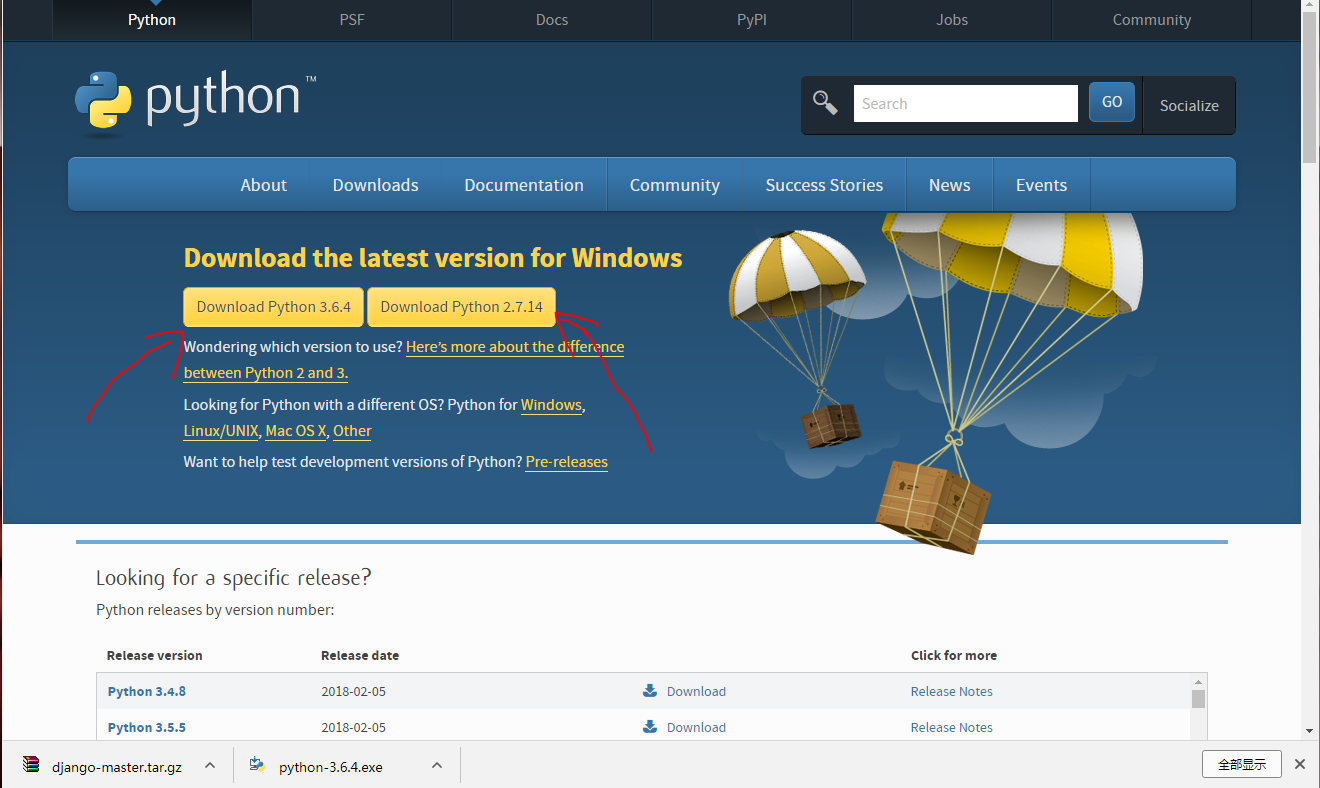Open the Socialize dropdown
Viewport: 1320px width, 788px height.
(1188, 105)
